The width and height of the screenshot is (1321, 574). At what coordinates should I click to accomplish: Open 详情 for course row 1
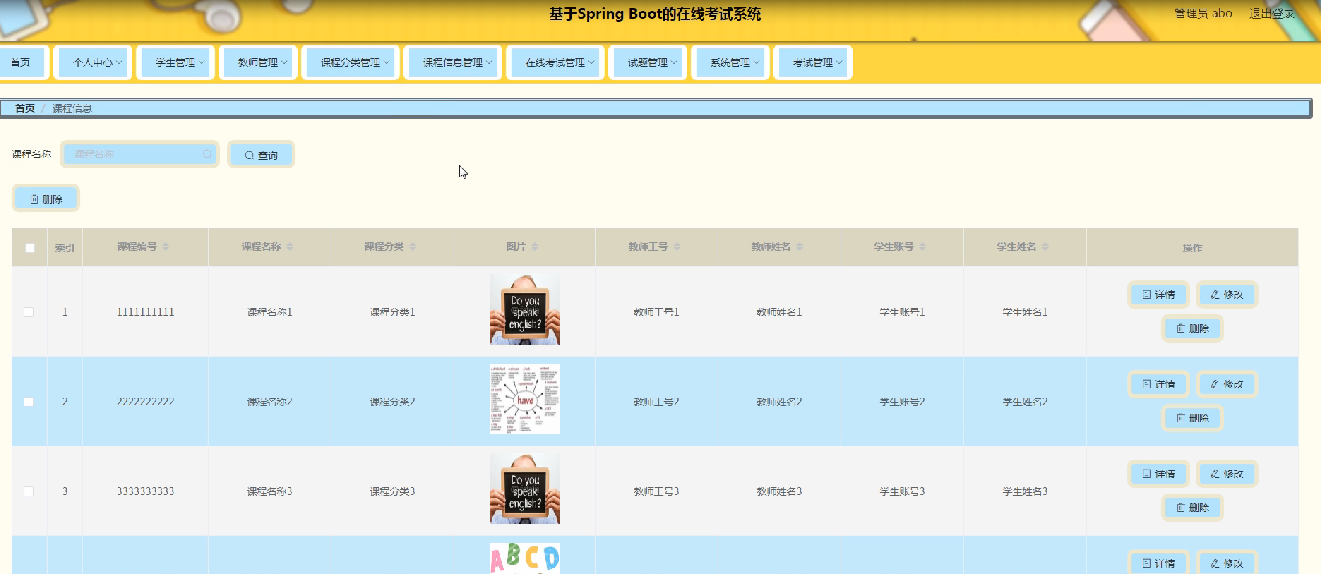click(1159, 294)
